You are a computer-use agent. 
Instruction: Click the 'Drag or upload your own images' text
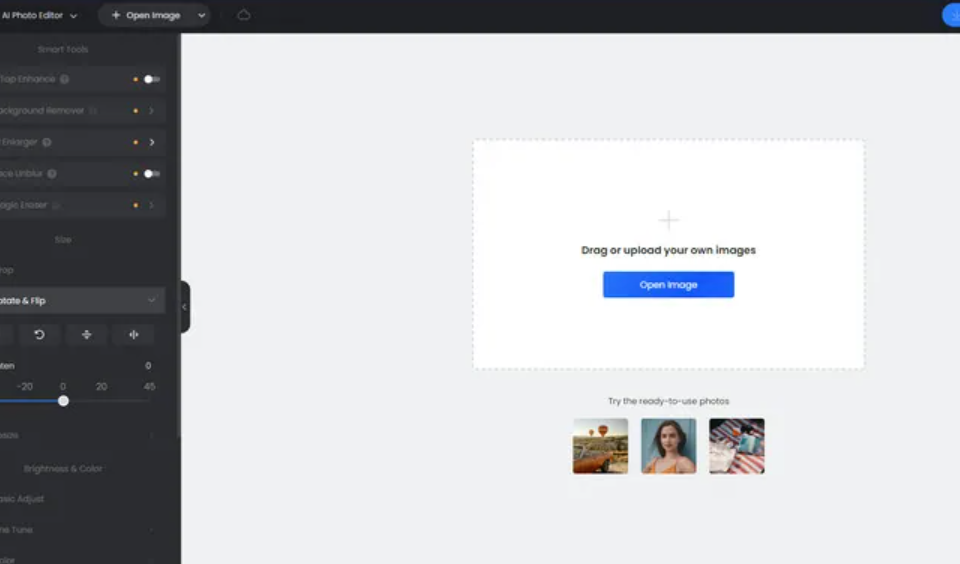point(669,250)
